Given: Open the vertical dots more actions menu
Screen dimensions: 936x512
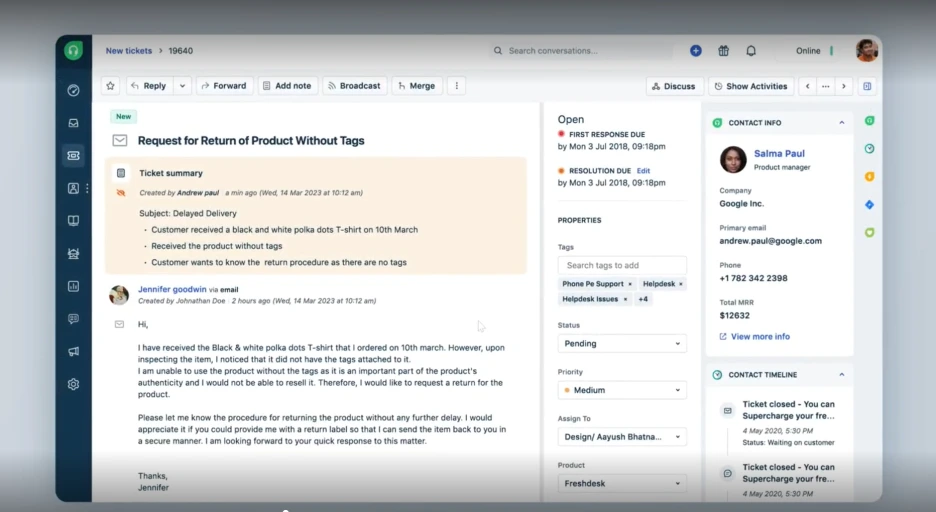Looking at the screenshot, I should coord(457,86).
